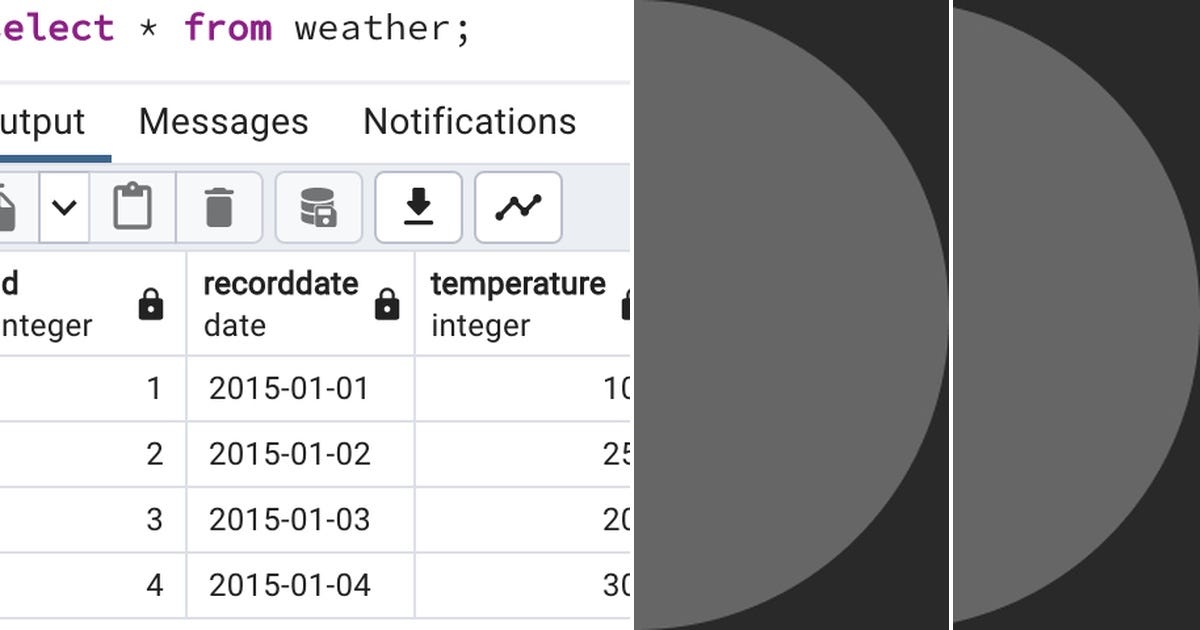The width and height of the screenshot is (1200, 630).
Task: Switch to the Messages tab
Action: [x=223, y=122]
